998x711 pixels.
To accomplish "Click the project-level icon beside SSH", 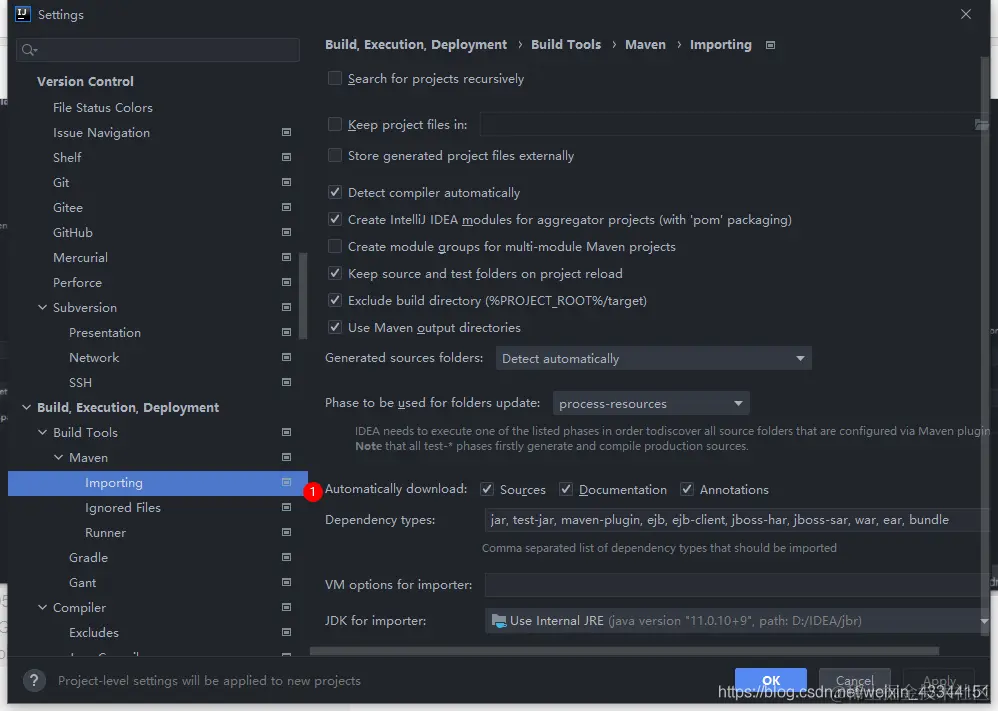I will [x=286, y=382].
